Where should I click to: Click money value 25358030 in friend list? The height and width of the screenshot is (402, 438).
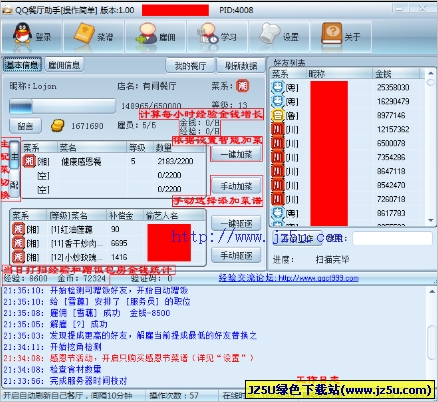(x=393, y=87)
